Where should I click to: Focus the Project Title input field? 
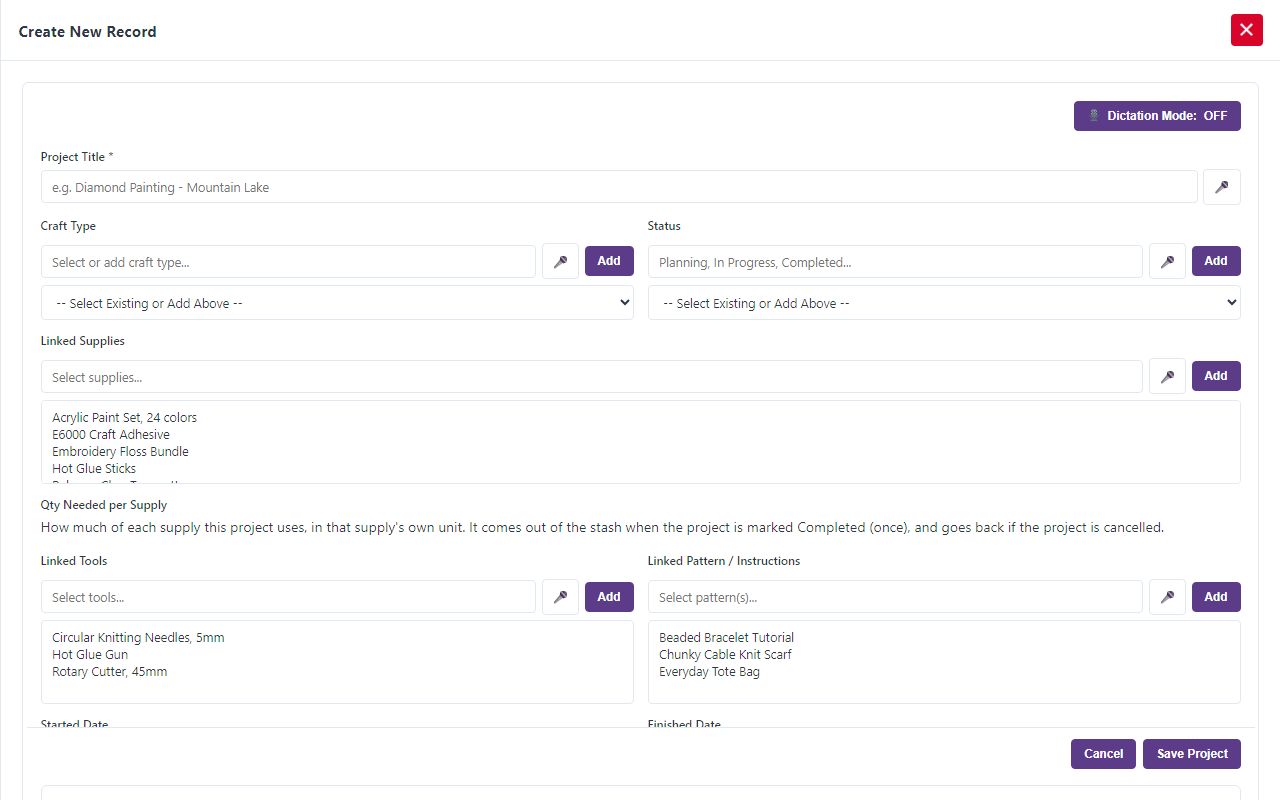(x=619, y=187)
